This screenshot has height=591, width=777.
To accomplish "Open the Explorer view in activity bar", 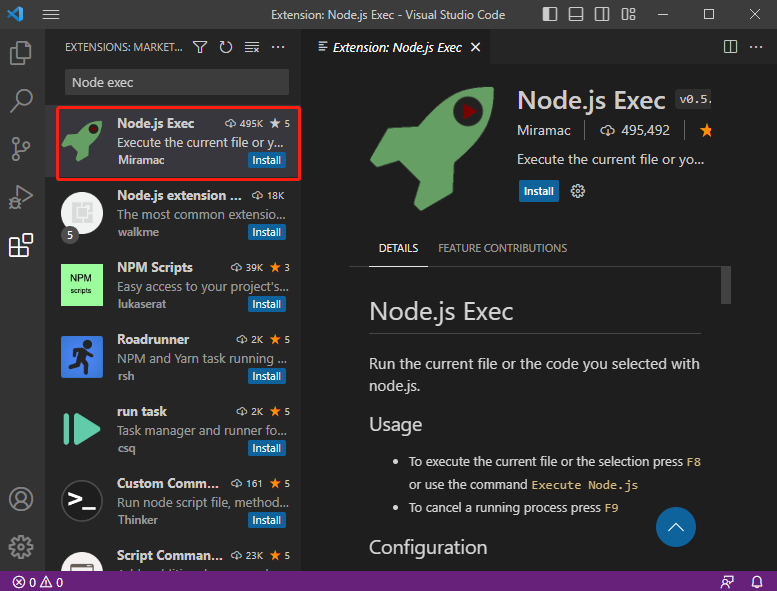I will 20,53.
